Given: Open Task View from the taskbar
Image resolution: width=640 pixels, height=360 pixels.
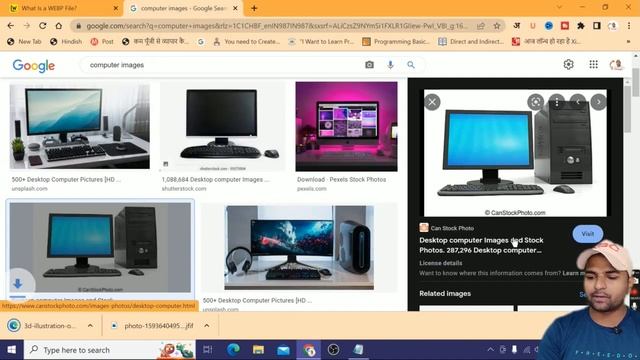Looking at the screenshot, I should pos(208,350).
